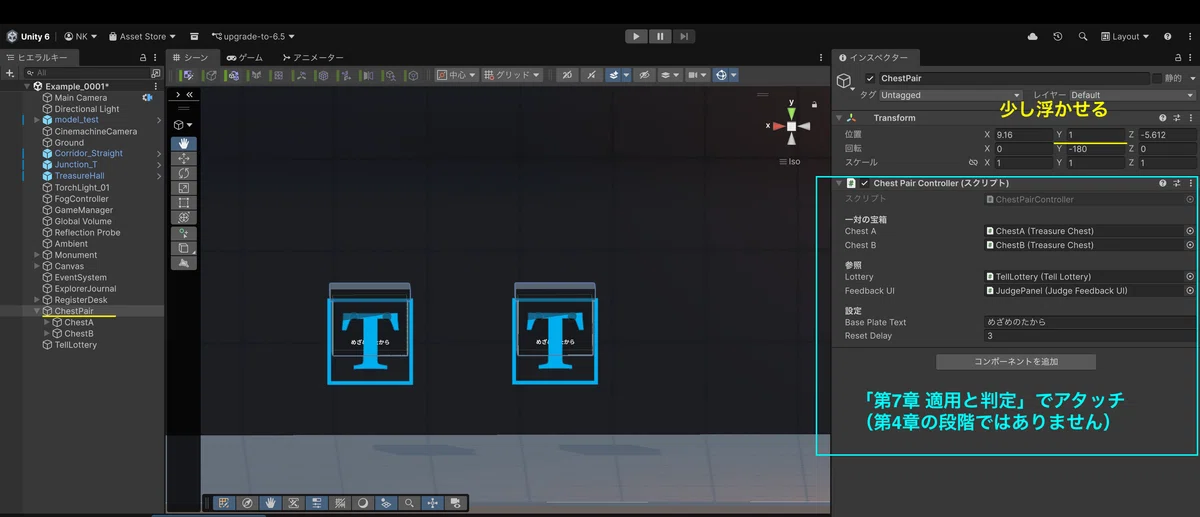Viewport: 1200px width, 517px height.
Task: Toggle scene lighting button
Action: (x=592, y=75)
